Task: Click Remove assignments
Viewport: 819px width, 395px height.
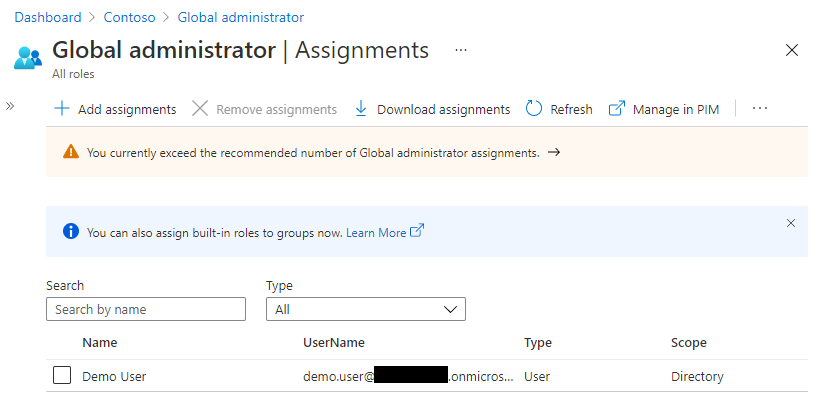Action: [x=264, y=109]
